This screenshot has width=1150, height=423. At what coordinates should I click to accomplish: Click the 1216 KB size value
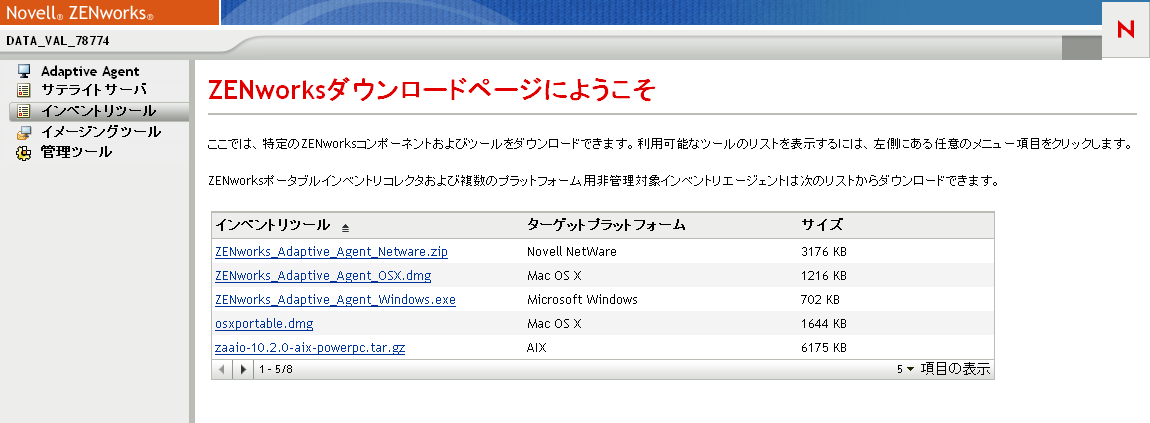(x=824, y=276)
